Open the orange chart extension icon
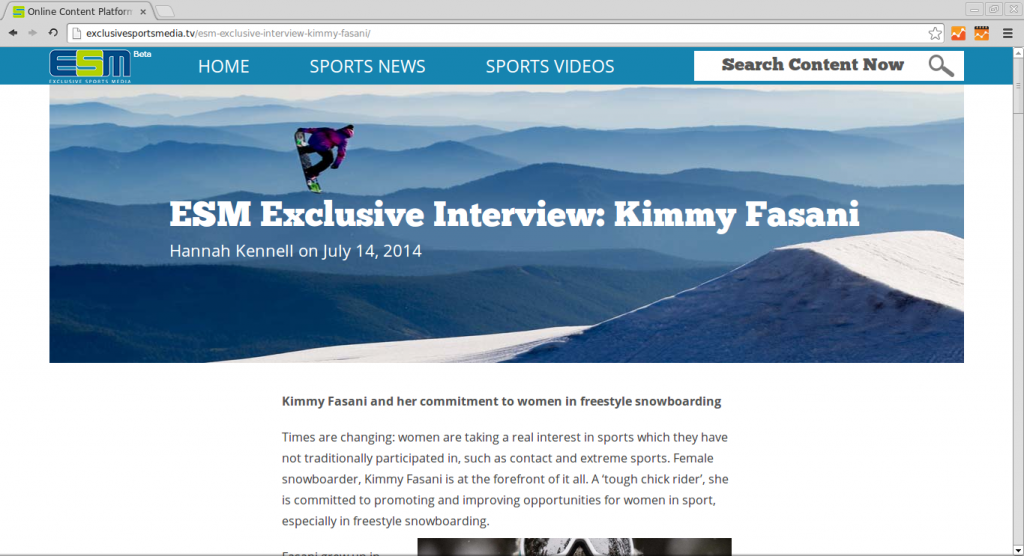Image resolution: width=1024 pixels, height=556 pixels. pos(958,33)
